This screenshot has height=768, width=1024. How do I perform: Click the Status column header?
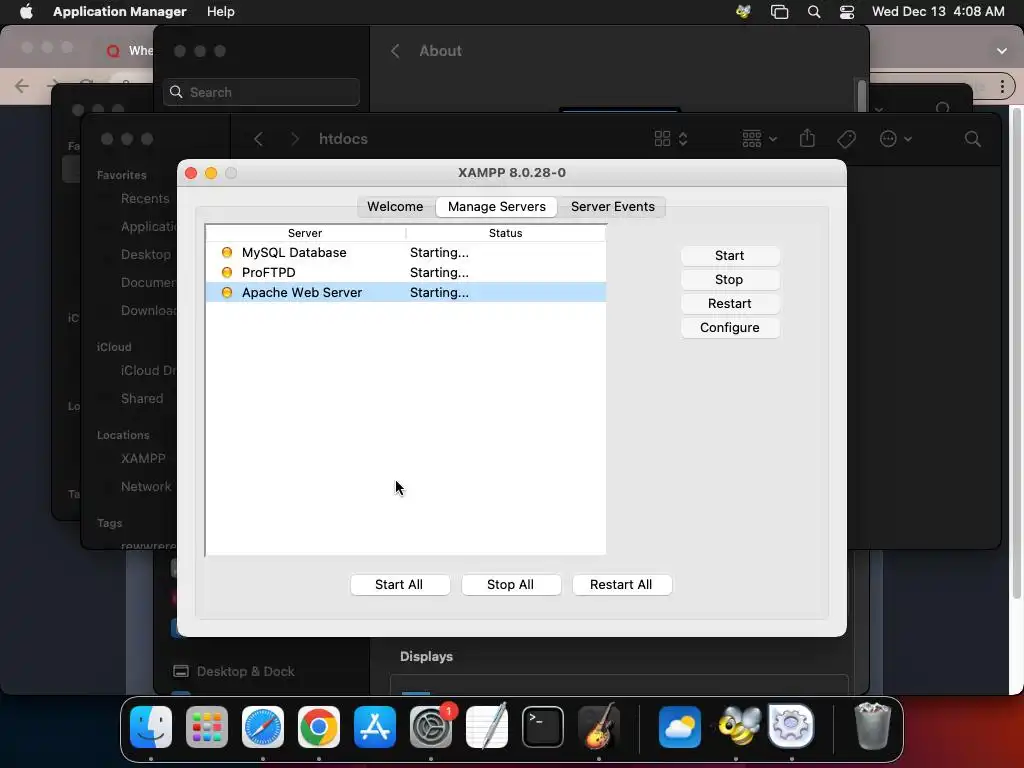pos(505,233)
